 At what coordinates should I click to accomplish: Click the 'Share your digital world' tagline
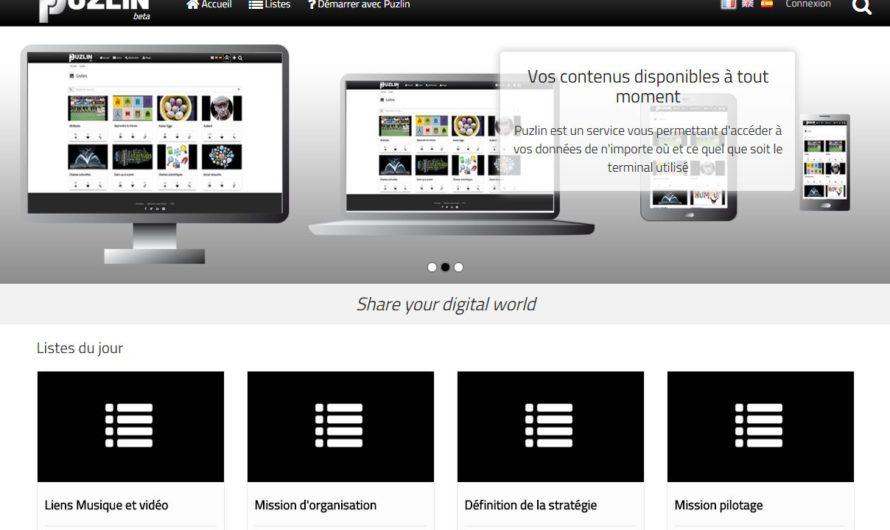tap(446, 304)
